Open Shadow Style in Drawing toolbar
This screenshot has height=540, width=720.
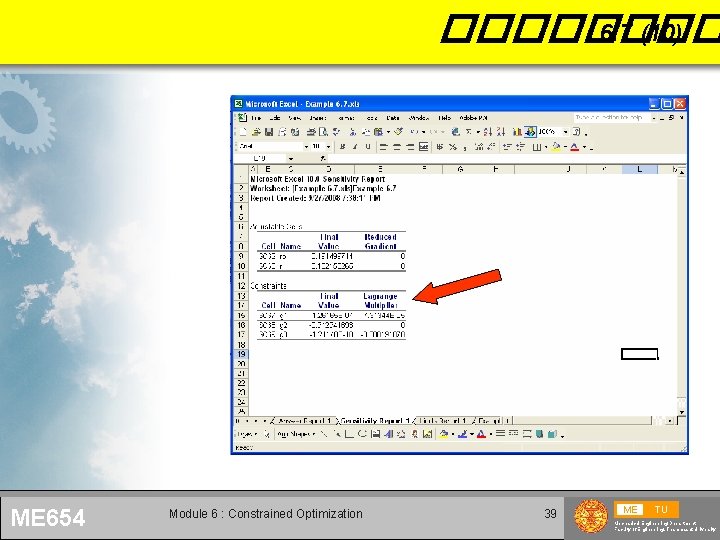[540, 433]
